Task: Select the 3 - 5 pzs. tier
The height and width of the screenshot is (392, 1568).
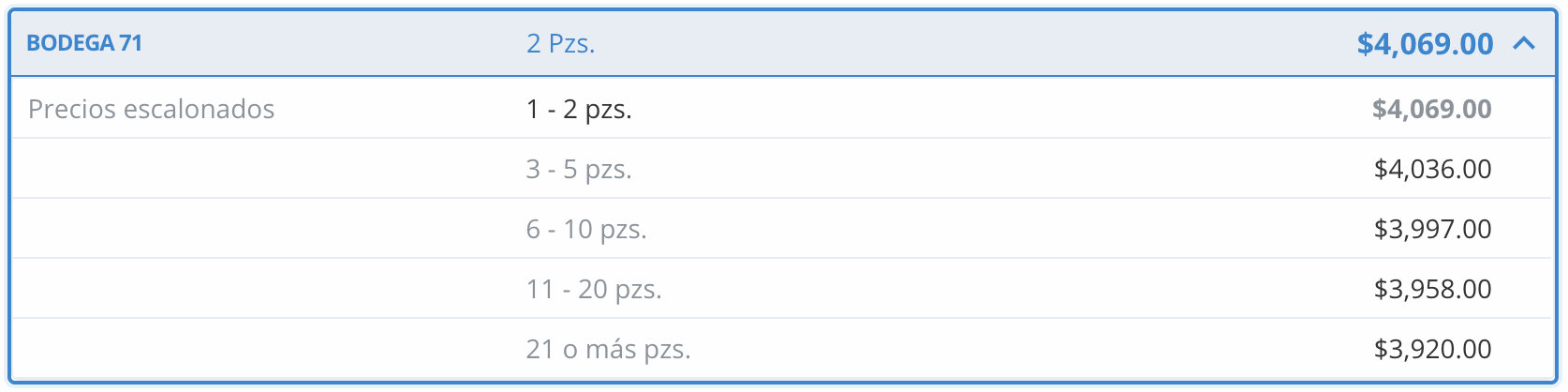Action: (578, 169)
